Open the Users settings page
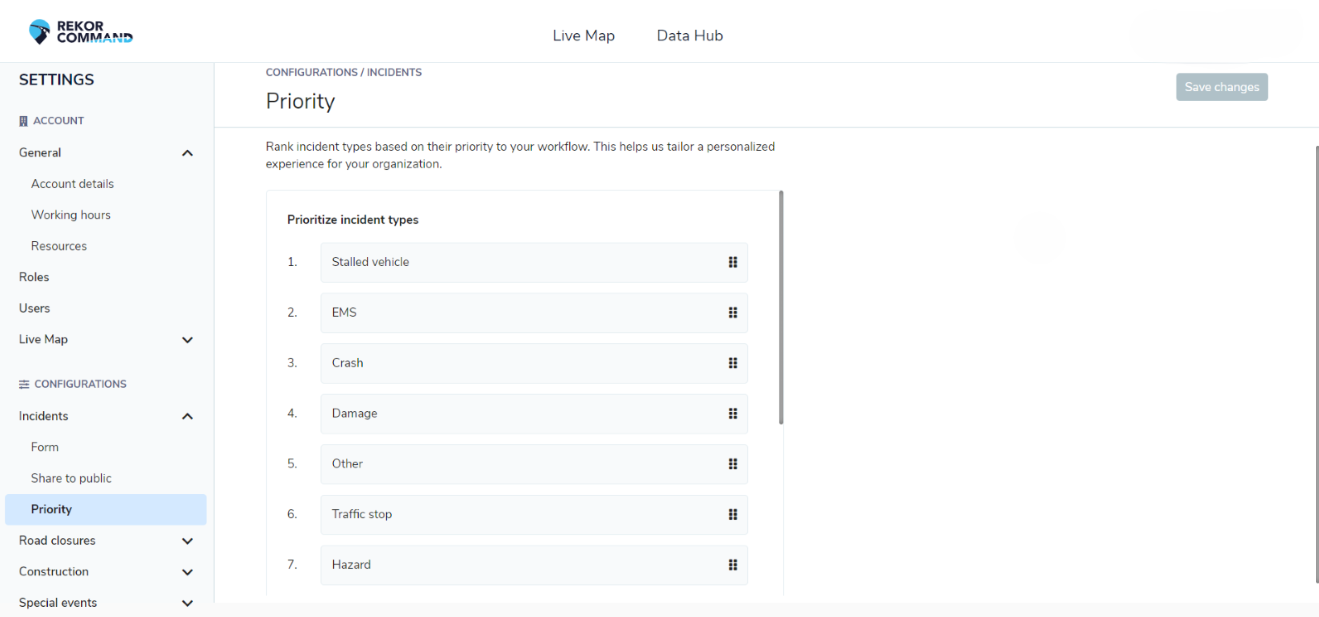Image resolution: width=1319 pixels, height=617 pixels. pos(34,308)
